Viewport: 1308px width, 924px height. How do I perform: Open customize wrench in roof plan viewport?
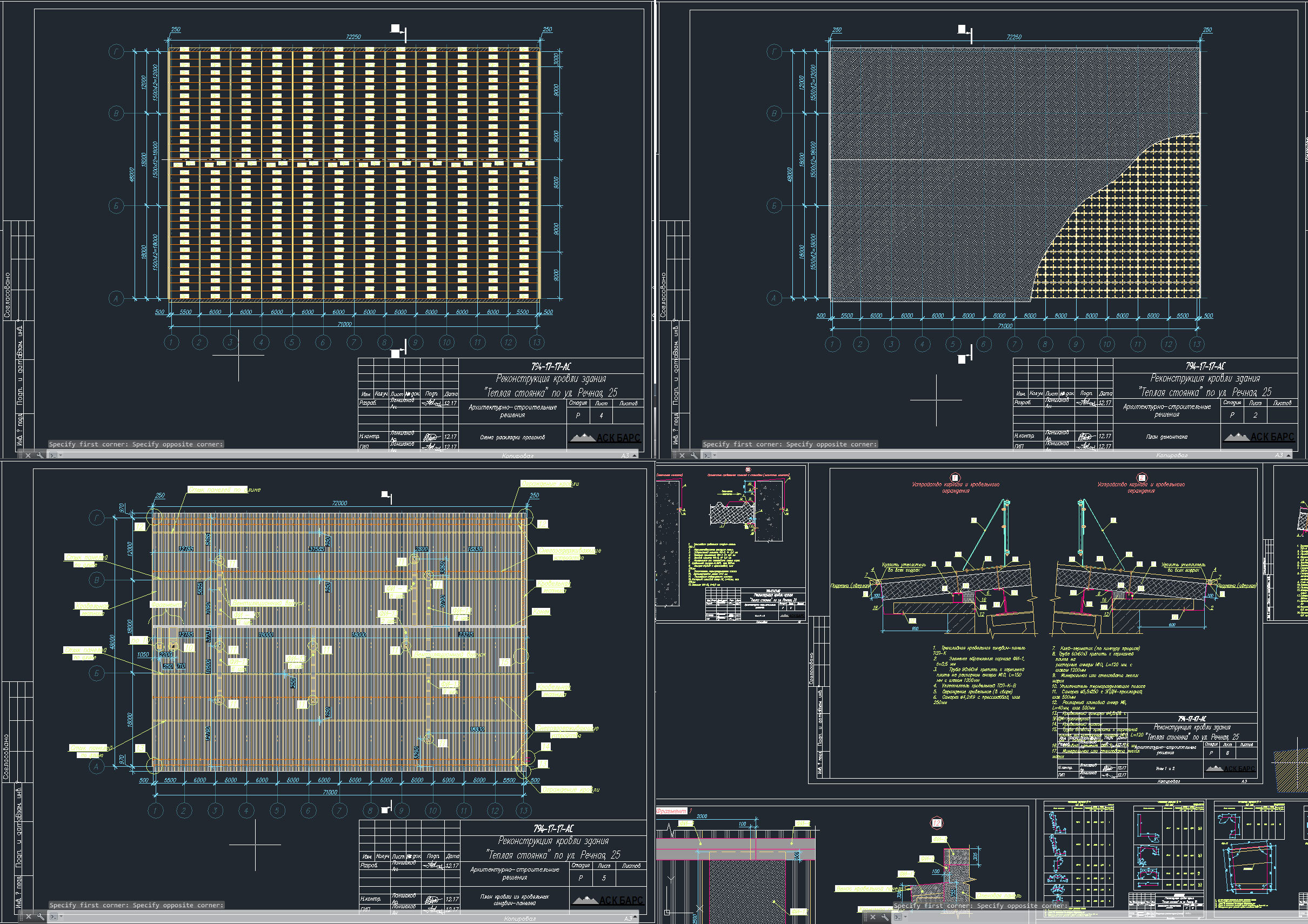pos(41,916)
